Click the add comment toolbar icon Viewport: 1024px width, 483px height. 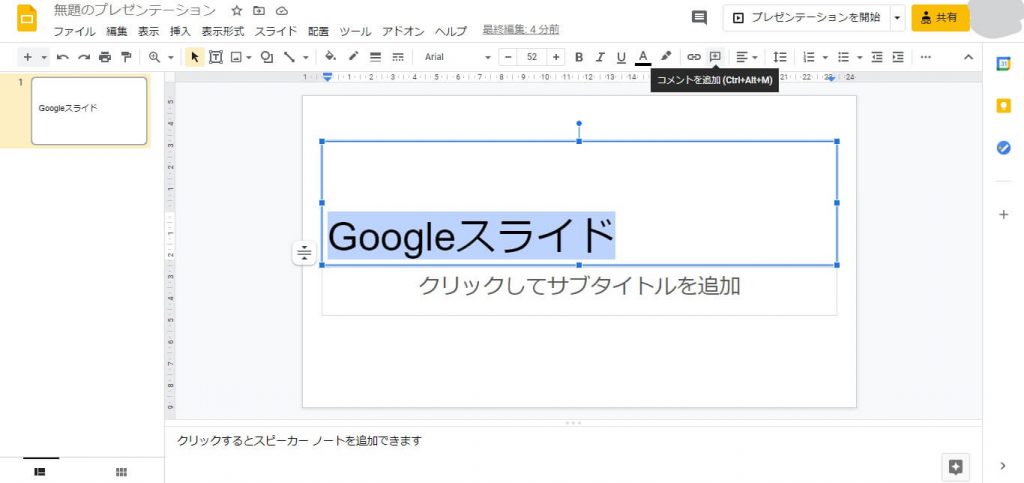tap(715, 57)
